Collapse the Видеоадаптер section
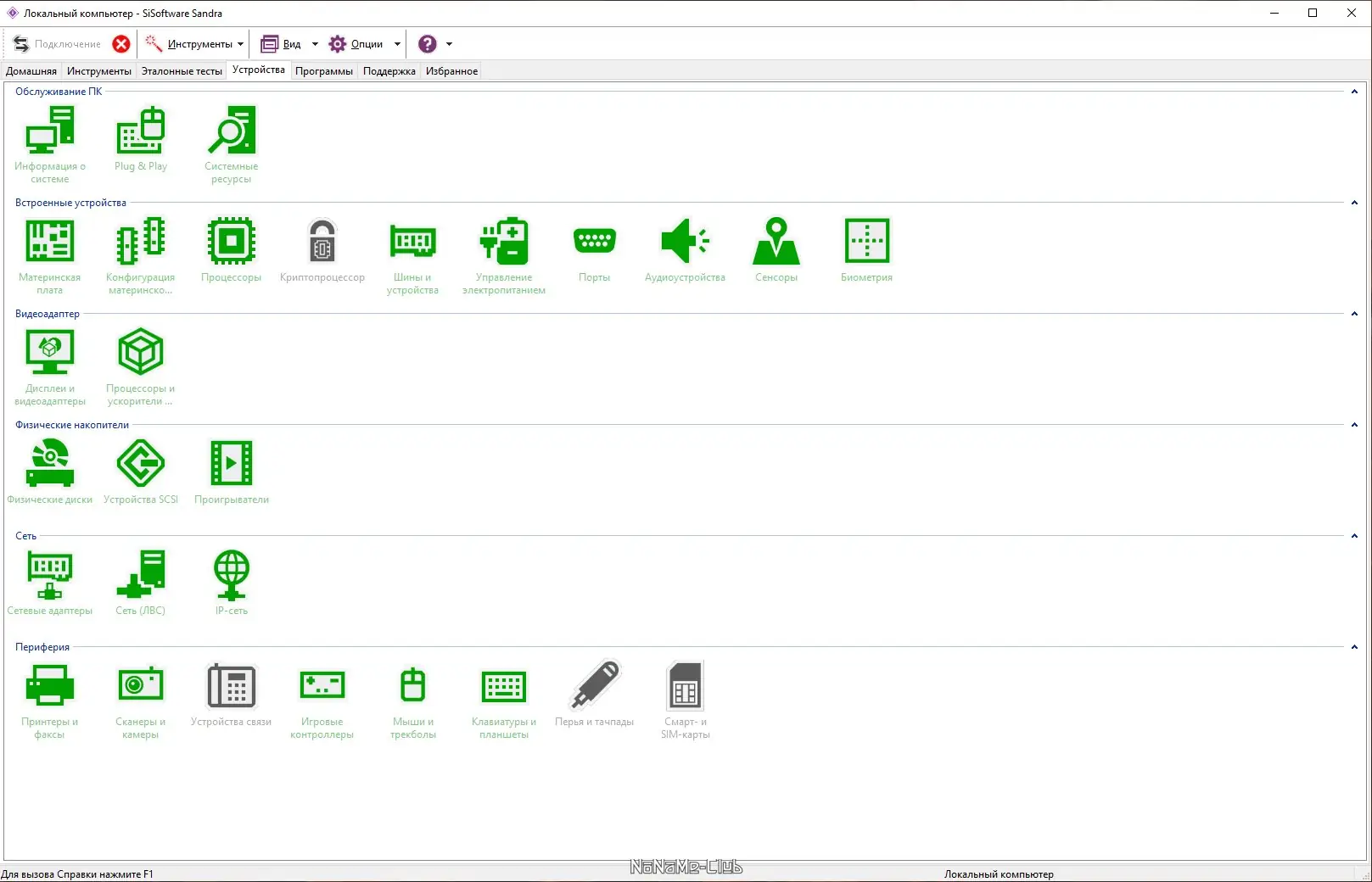This screenshot has height=882, width=1372. click(1354, 314)
